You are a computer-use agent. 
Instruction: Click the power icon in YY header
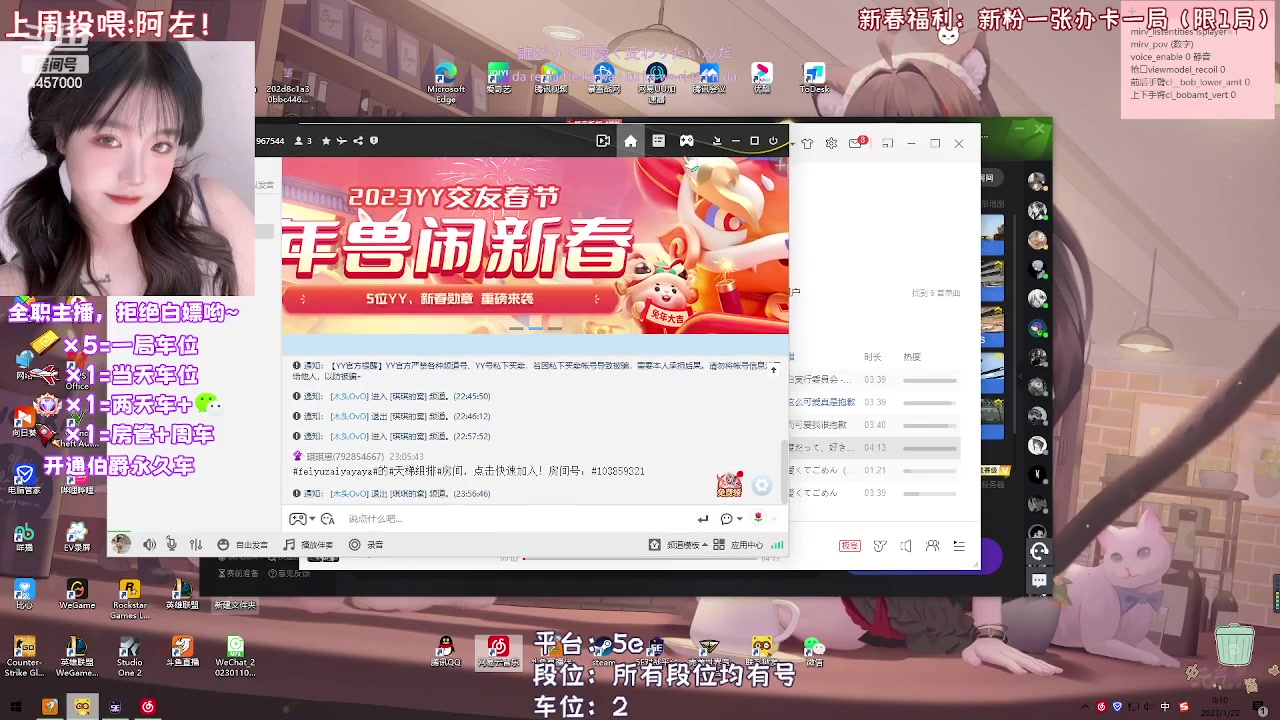(x=773, y=141)
